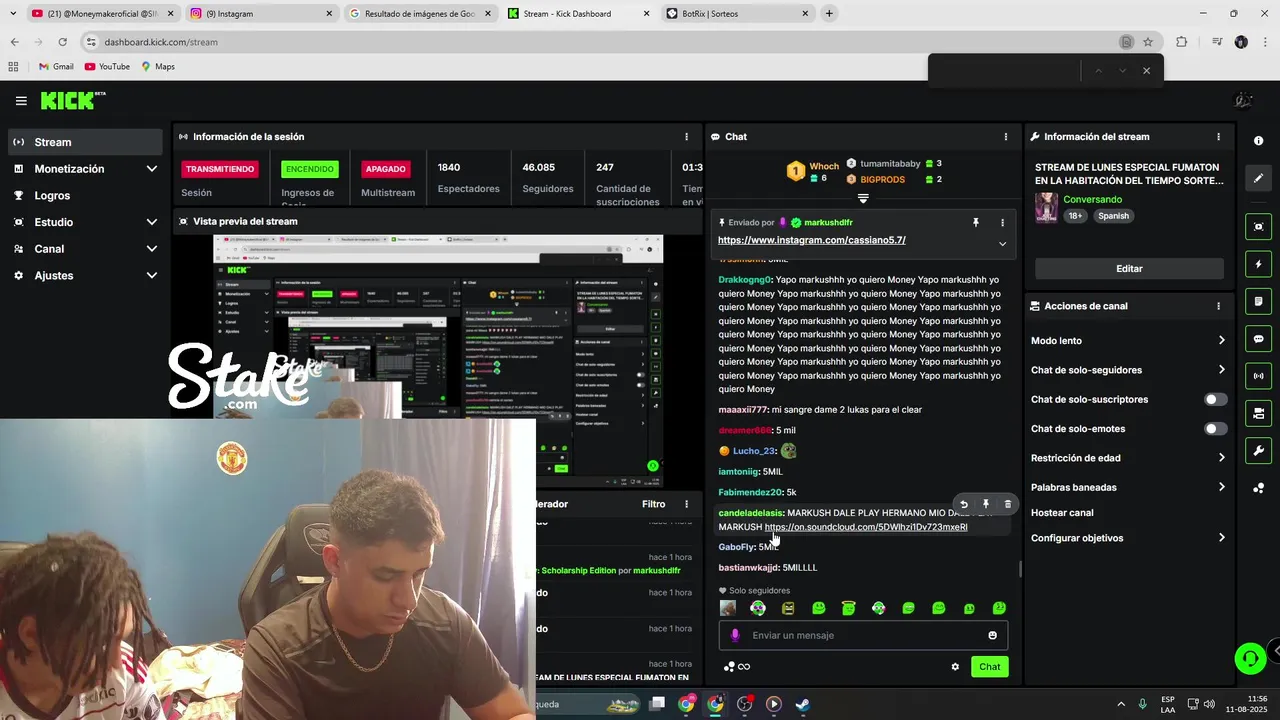Toggle the lightning bolt panel icon

[x=1258, y=264]
